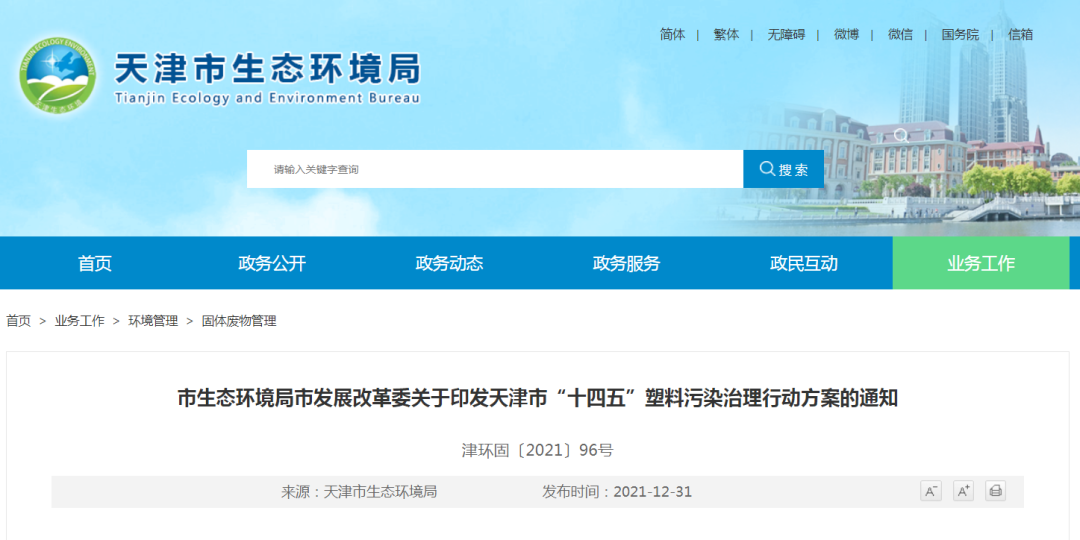Switch to 繁体 traditional Chinese
This screenshot has height=540, width=1080.
726,34
